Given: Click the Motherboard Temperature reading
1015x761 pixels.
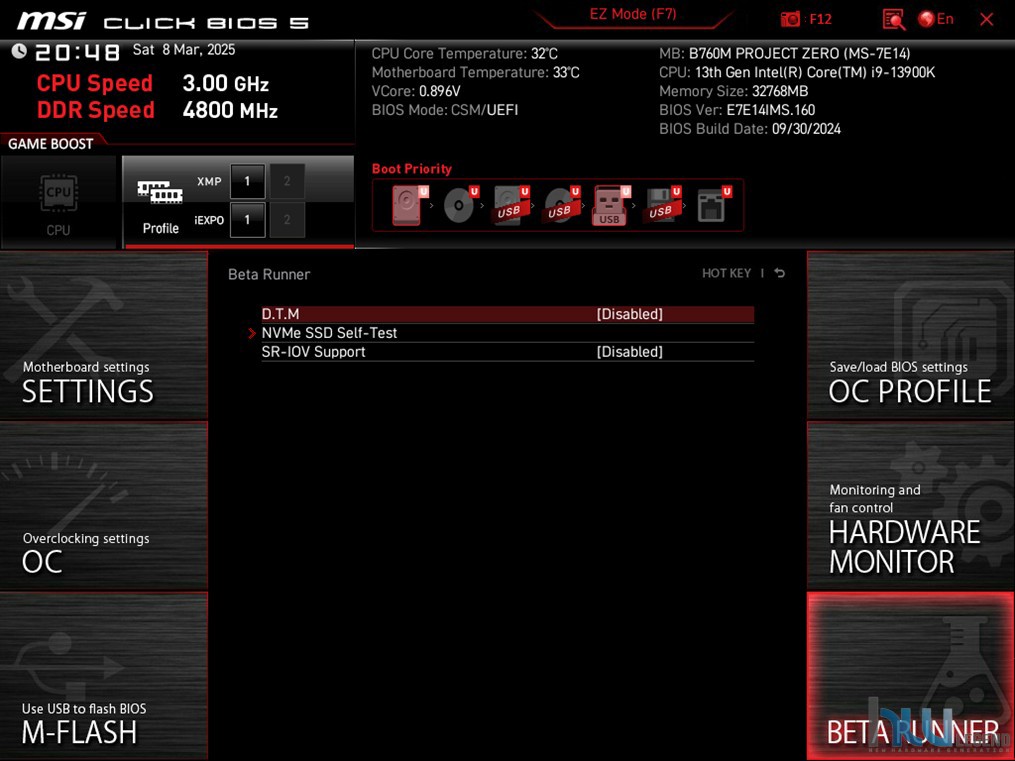Looking at the screenshot, I should coord(476,72).
